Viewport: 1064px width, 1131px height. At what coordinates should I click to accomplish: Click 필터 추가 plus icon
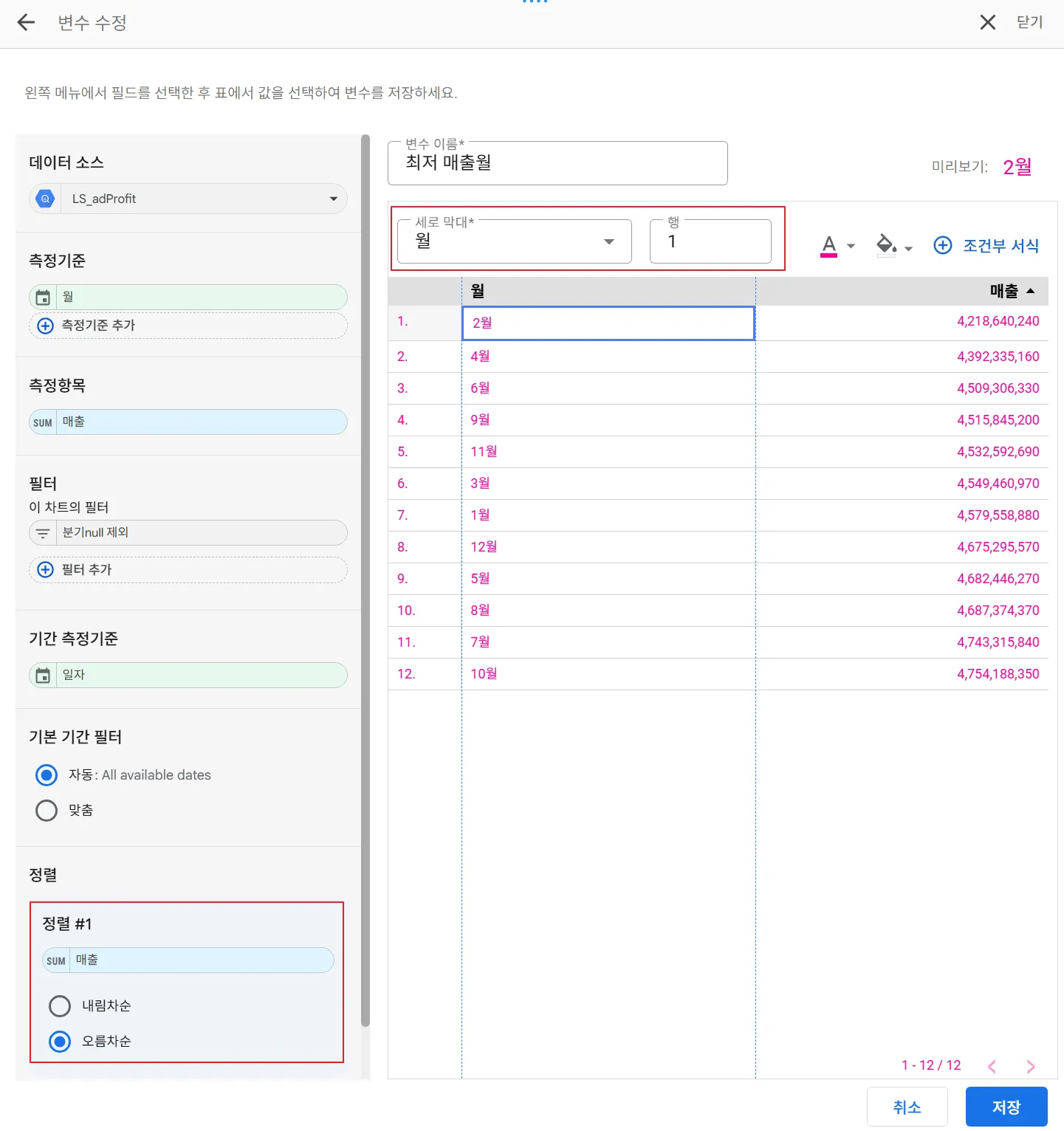46,570
